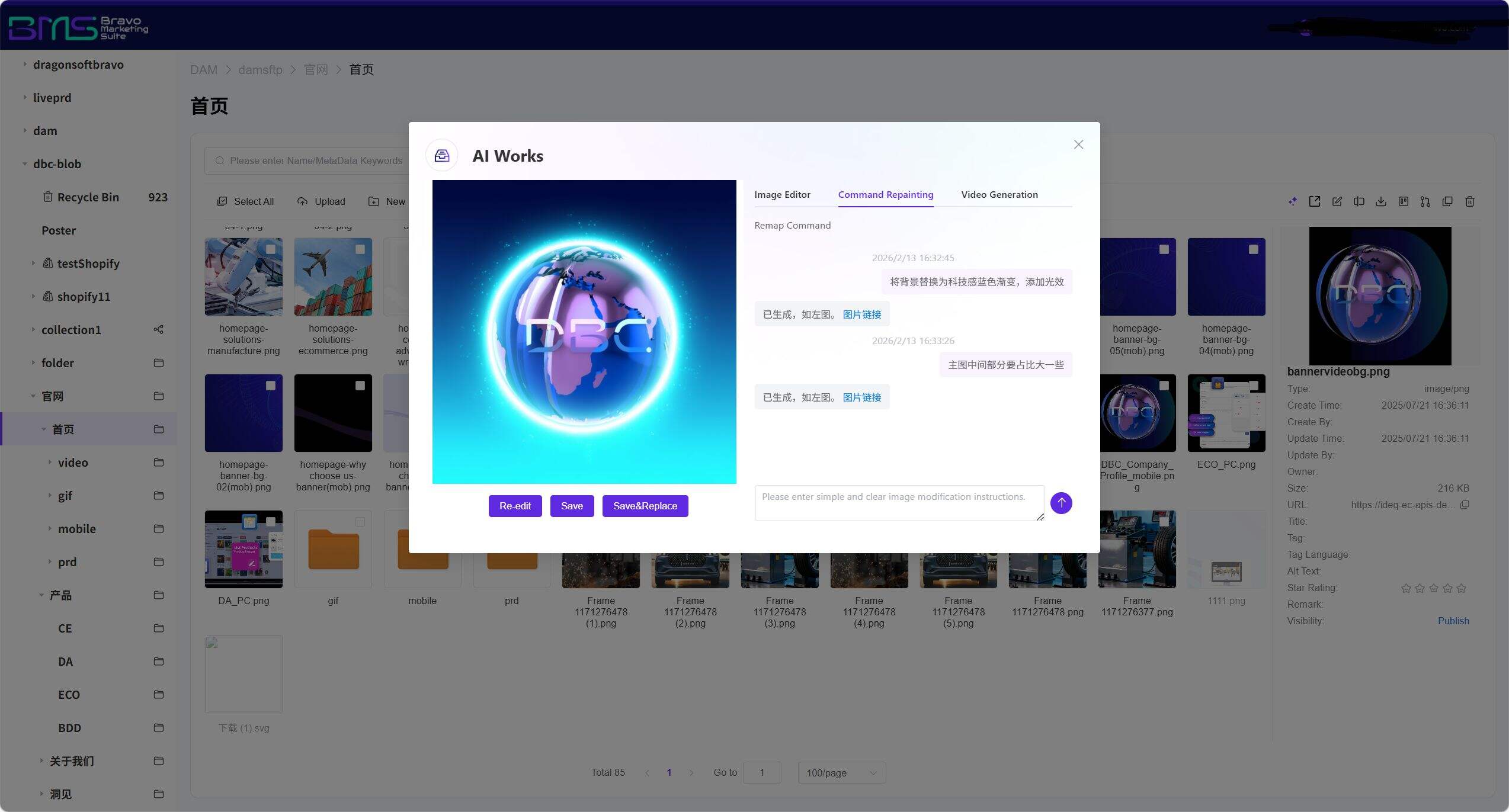
Task: Click the share icon beside collection1
Action: point(158,330)
